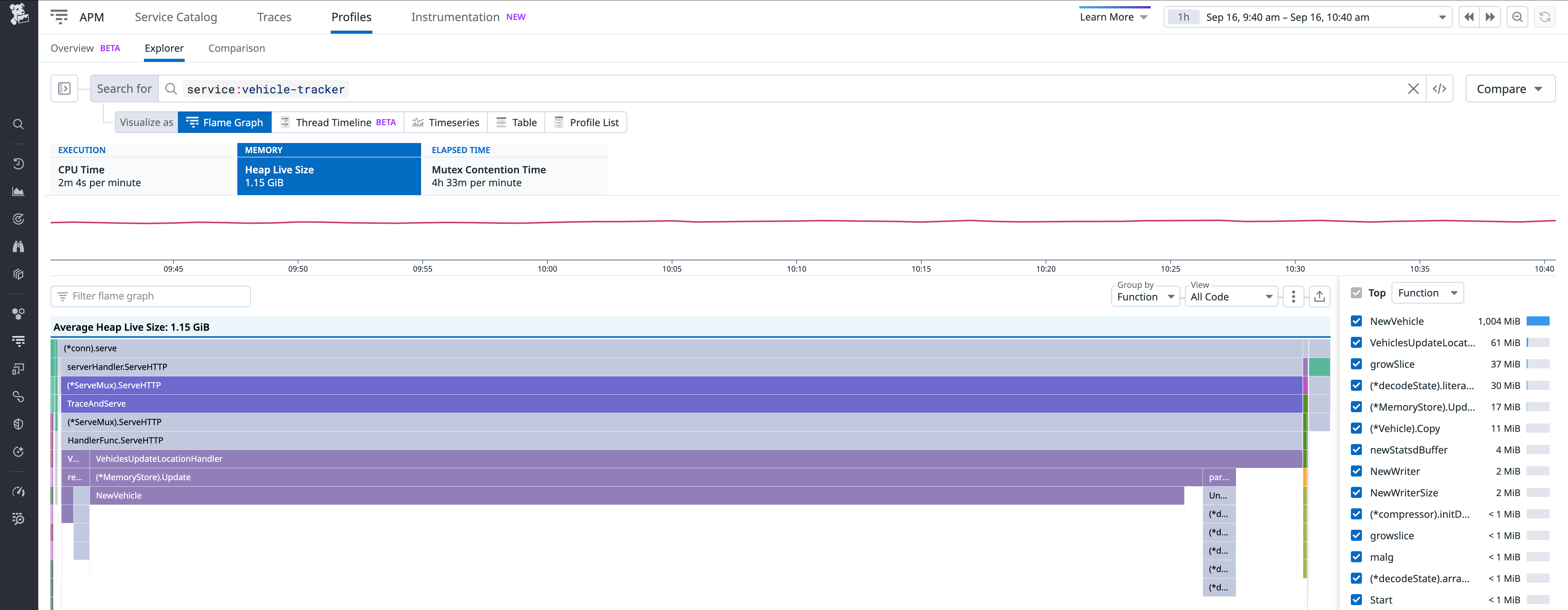
Task: Open the Group by Function dropdown
Action: point(1145,296)
